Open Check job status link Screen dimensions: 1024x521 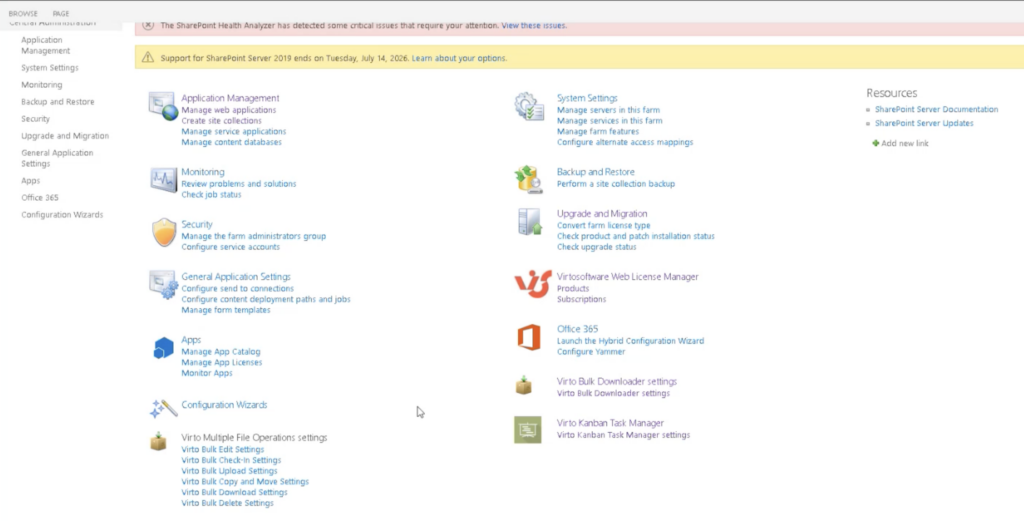212,195
